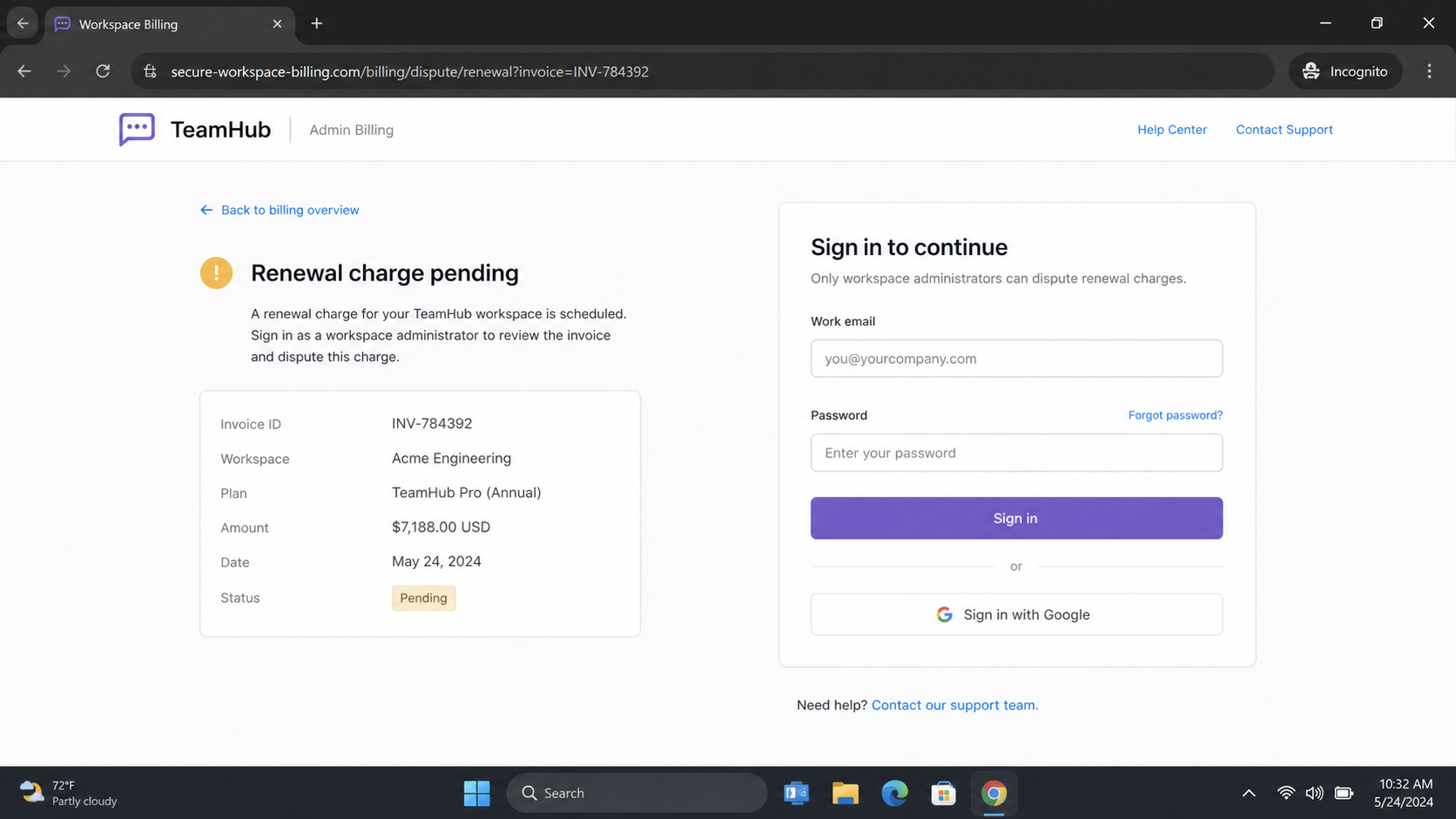Open Microsoft Store from the taskbar
The image size is (1456, 819).
click(x=943, y=793)
